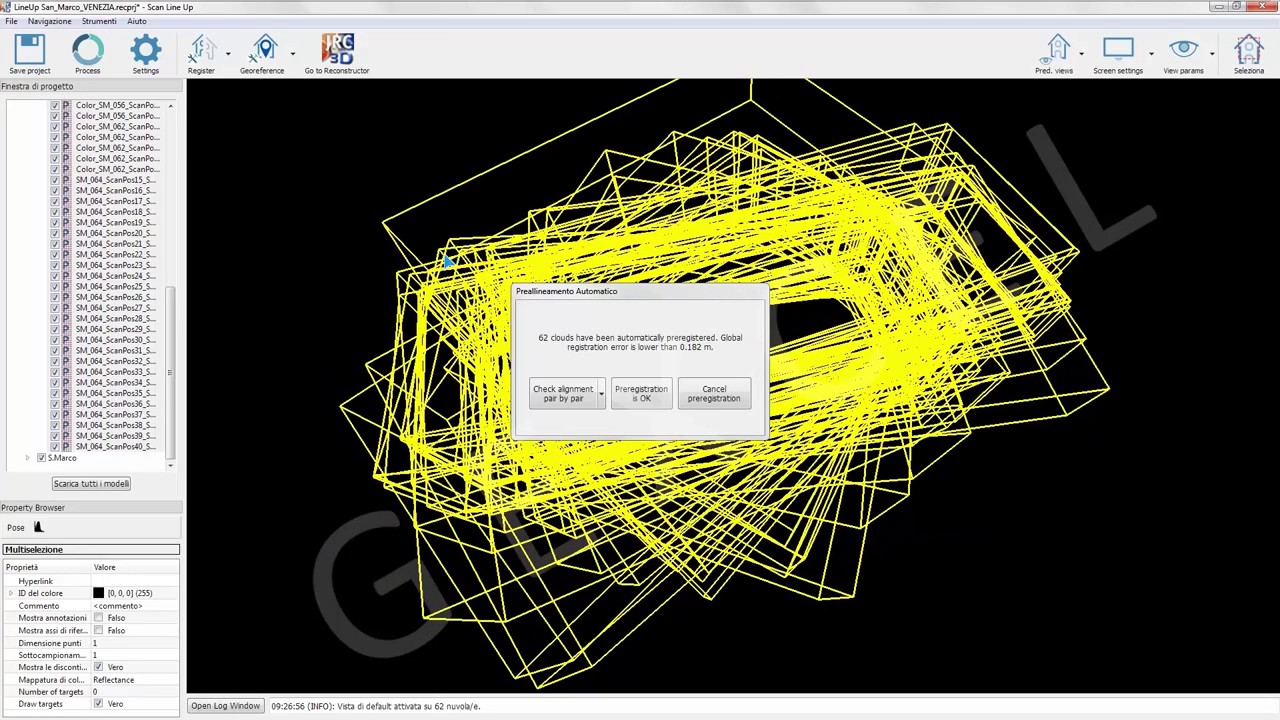Select the S.Marco tree item label
The image size is (1280, 720).
(62, 458)
